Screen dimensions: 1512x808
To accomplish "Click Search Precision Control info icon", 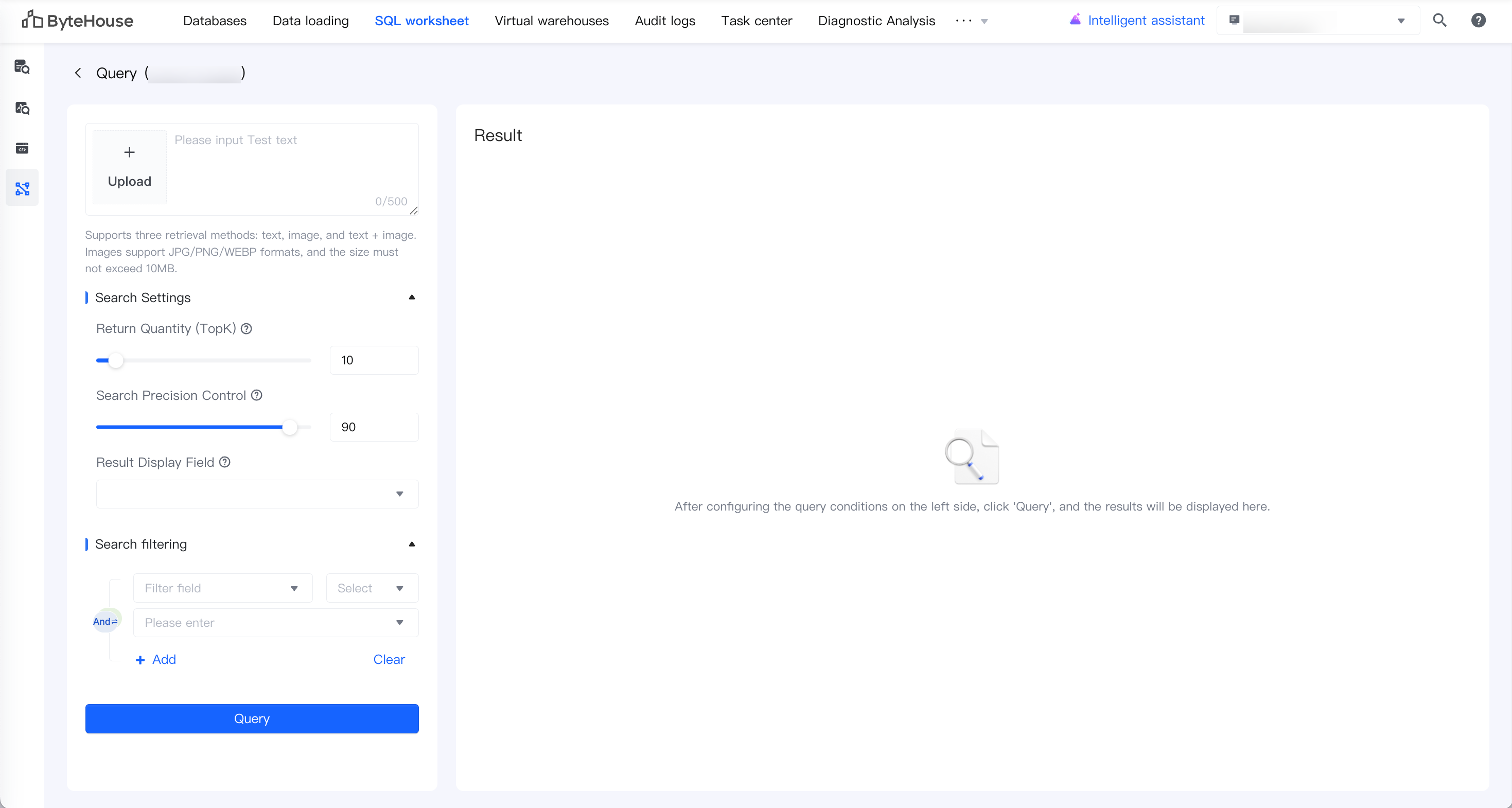I will tap(256, 395).
